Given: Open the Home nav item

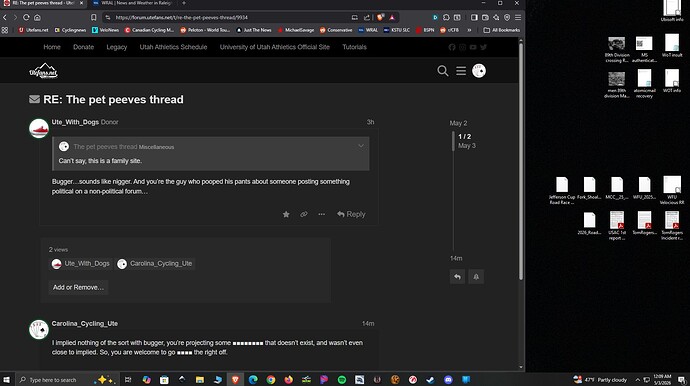Looking at the screenshot, I should tap(52, 47).
